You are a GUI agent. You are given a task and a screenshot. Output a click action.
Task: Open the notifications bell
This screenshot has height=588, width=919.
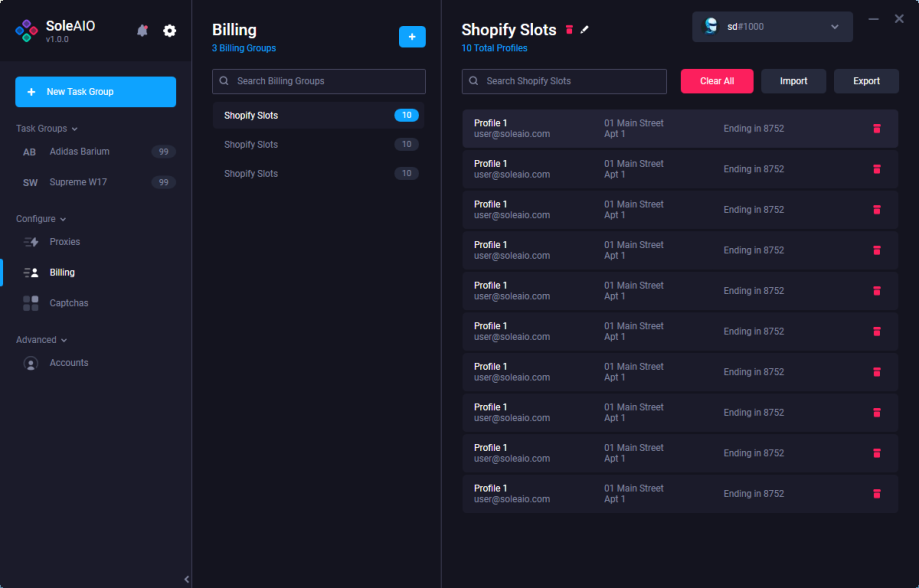[x=142, y=30]
